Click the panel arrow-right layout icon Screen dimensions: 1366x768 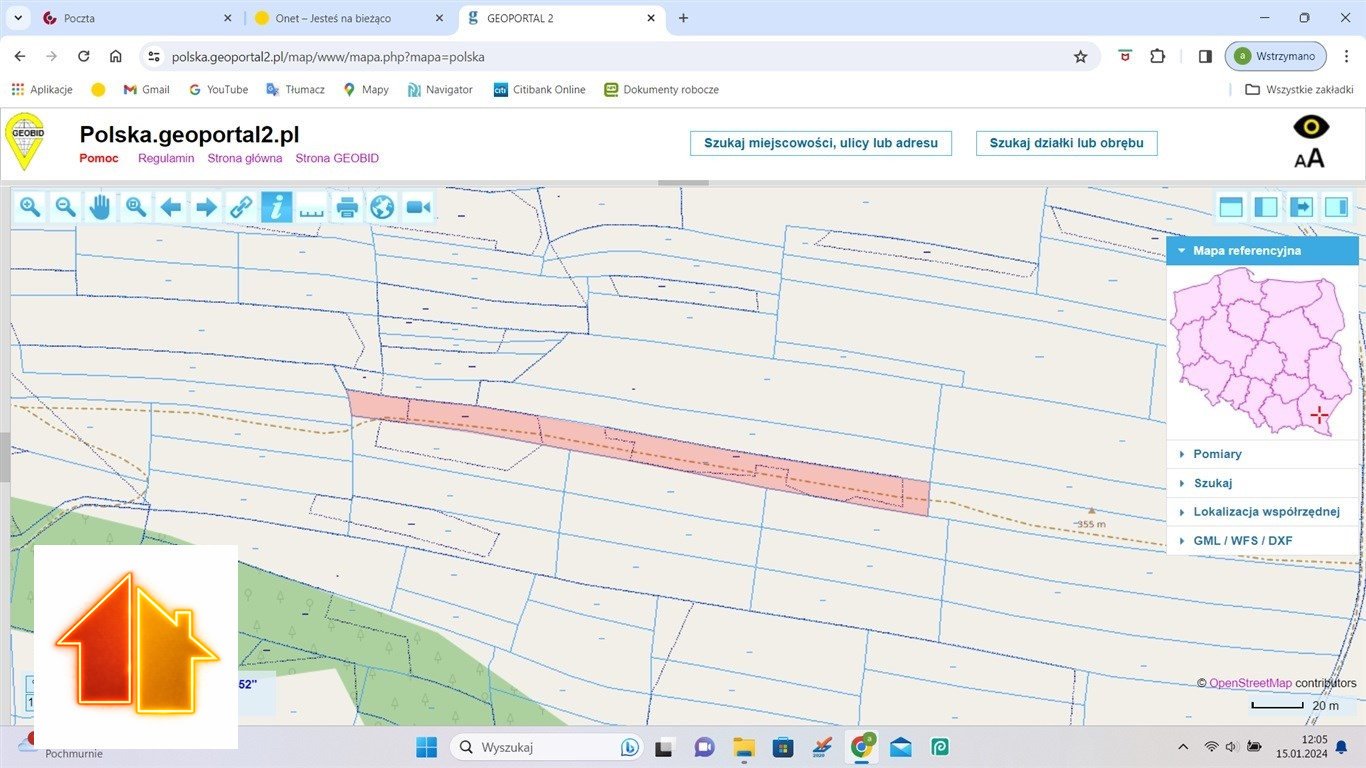(x=1301, y=207)
